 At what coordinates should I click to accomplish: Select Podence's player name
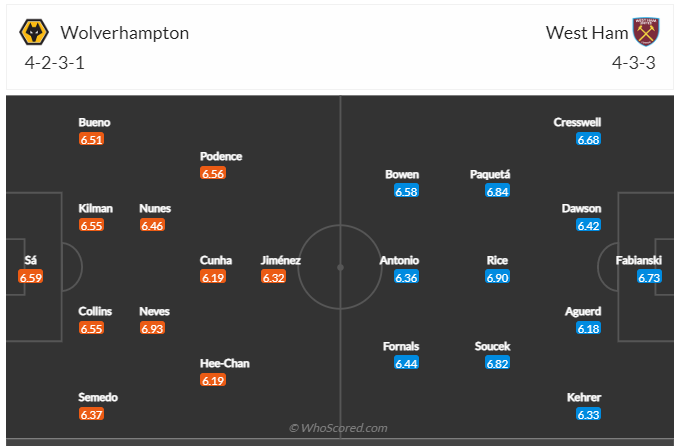[221, 156]
